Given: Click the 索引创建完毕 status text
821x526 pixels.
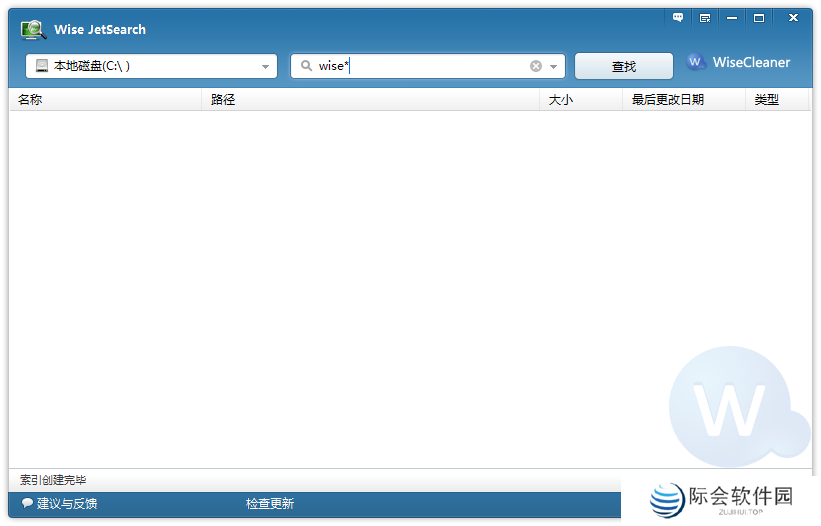Looking at the screenshot, I should 53,480.
